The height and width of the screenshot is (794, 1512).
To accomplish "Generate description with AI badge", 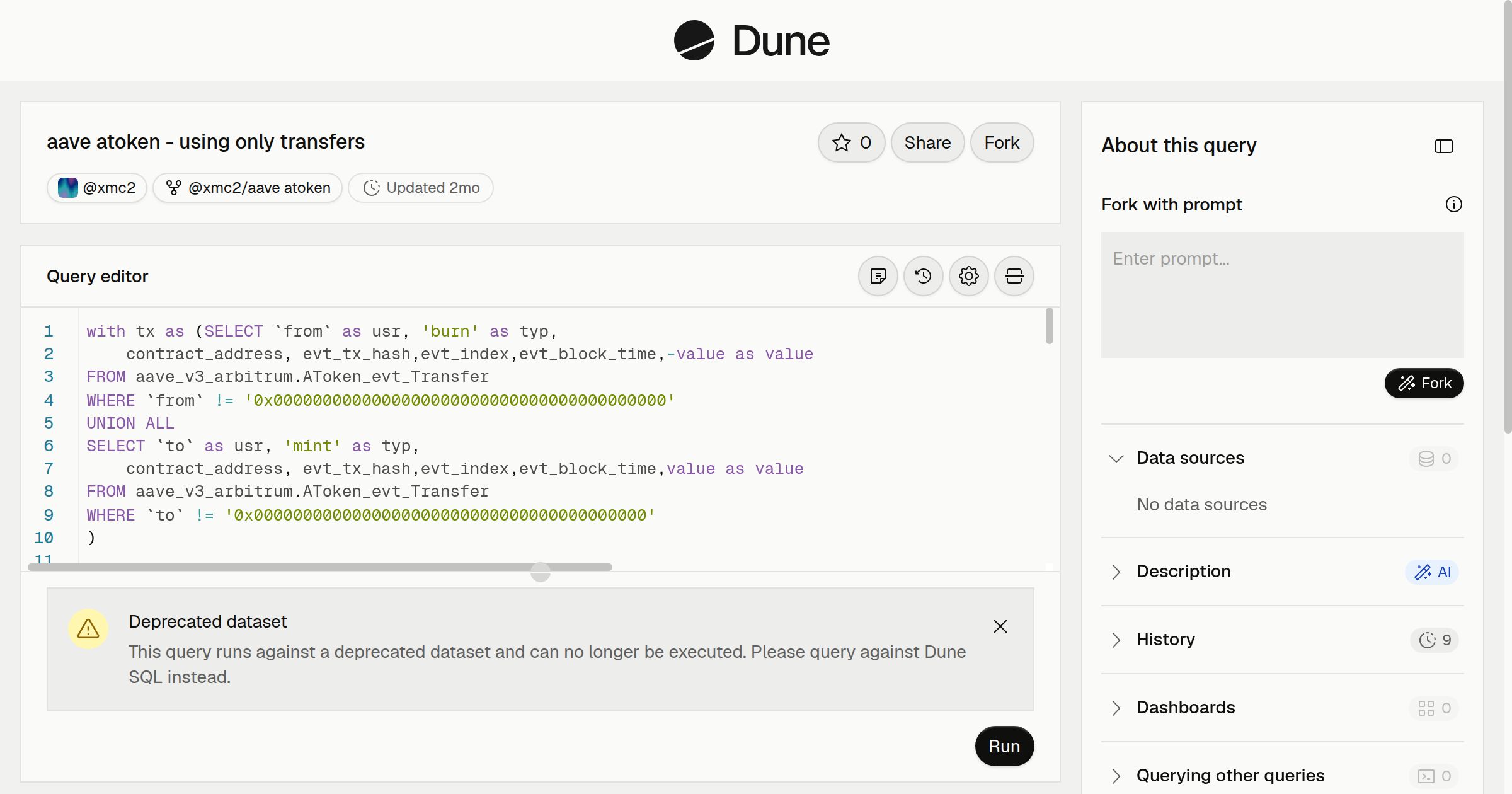I will tap(1432, 572).
